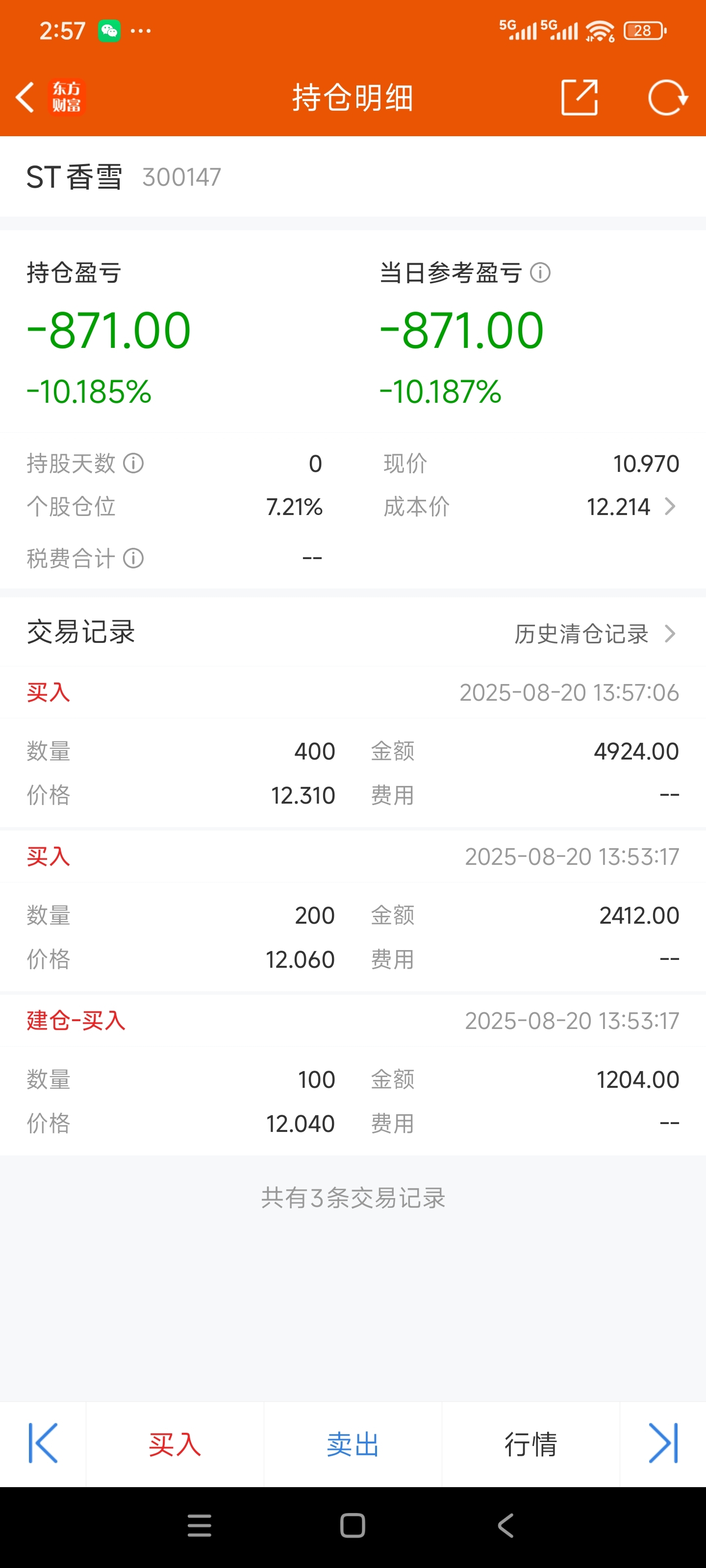706x1568 pixels.
Task: Tap the Android home button
Action: (353, 1525)
